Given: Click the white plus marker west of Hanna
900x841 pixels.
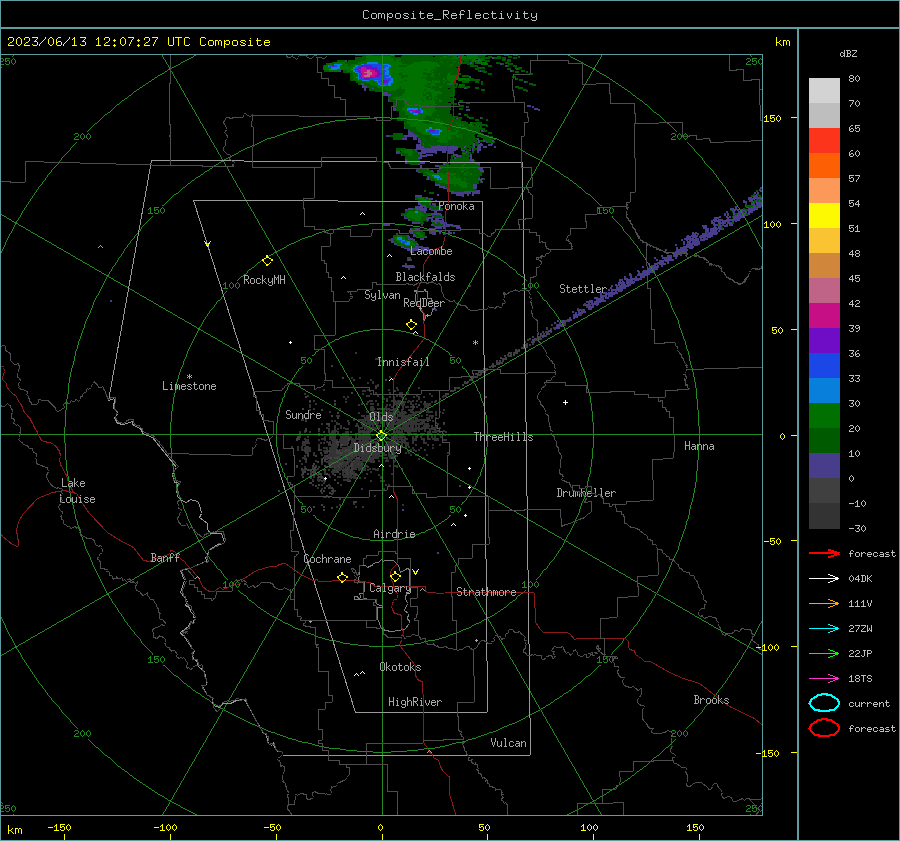Looking at the screenshot, I should click(x=565, y=402).
